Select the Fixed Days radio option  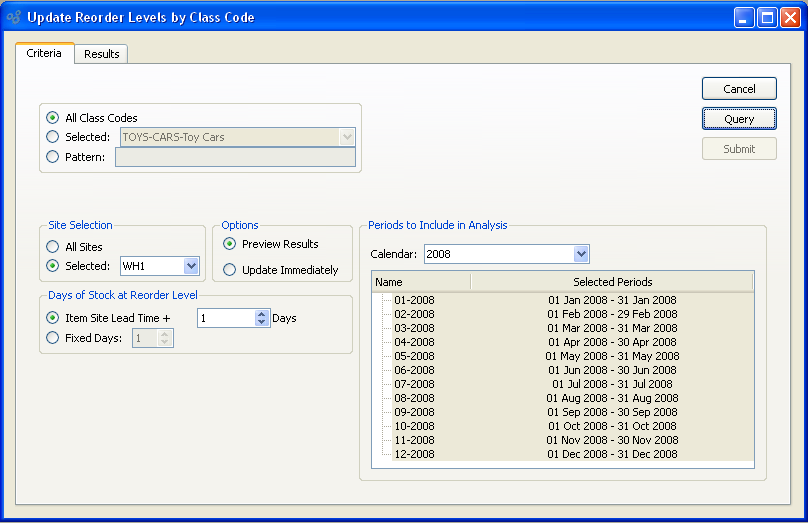53,338
